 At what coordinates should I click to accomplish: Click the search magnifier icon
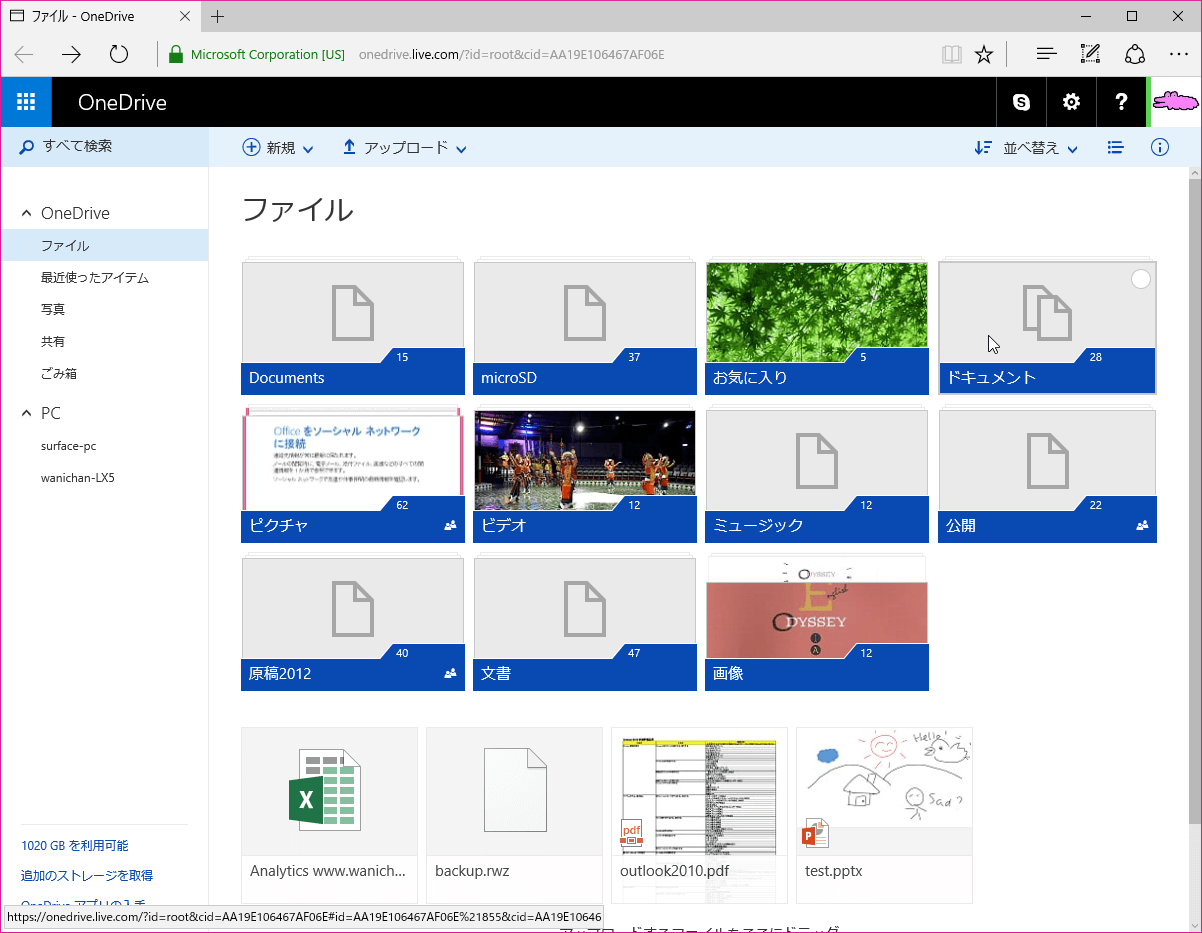point(27,146)
